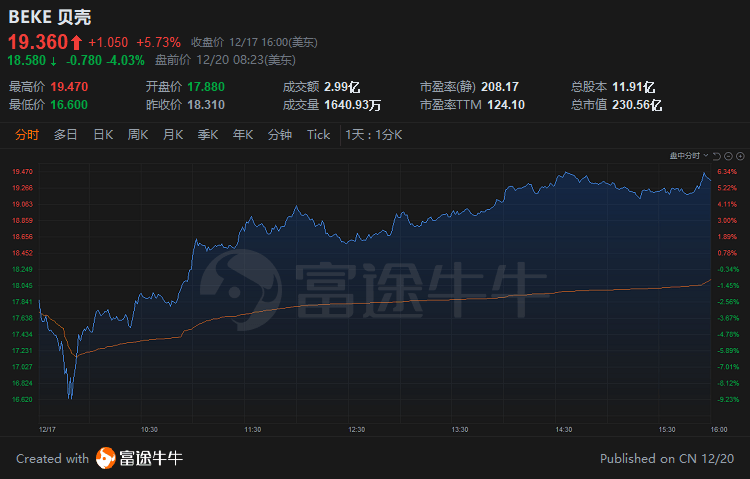
Task: Click the 13:30 time axis label
Action: point(460,430)
